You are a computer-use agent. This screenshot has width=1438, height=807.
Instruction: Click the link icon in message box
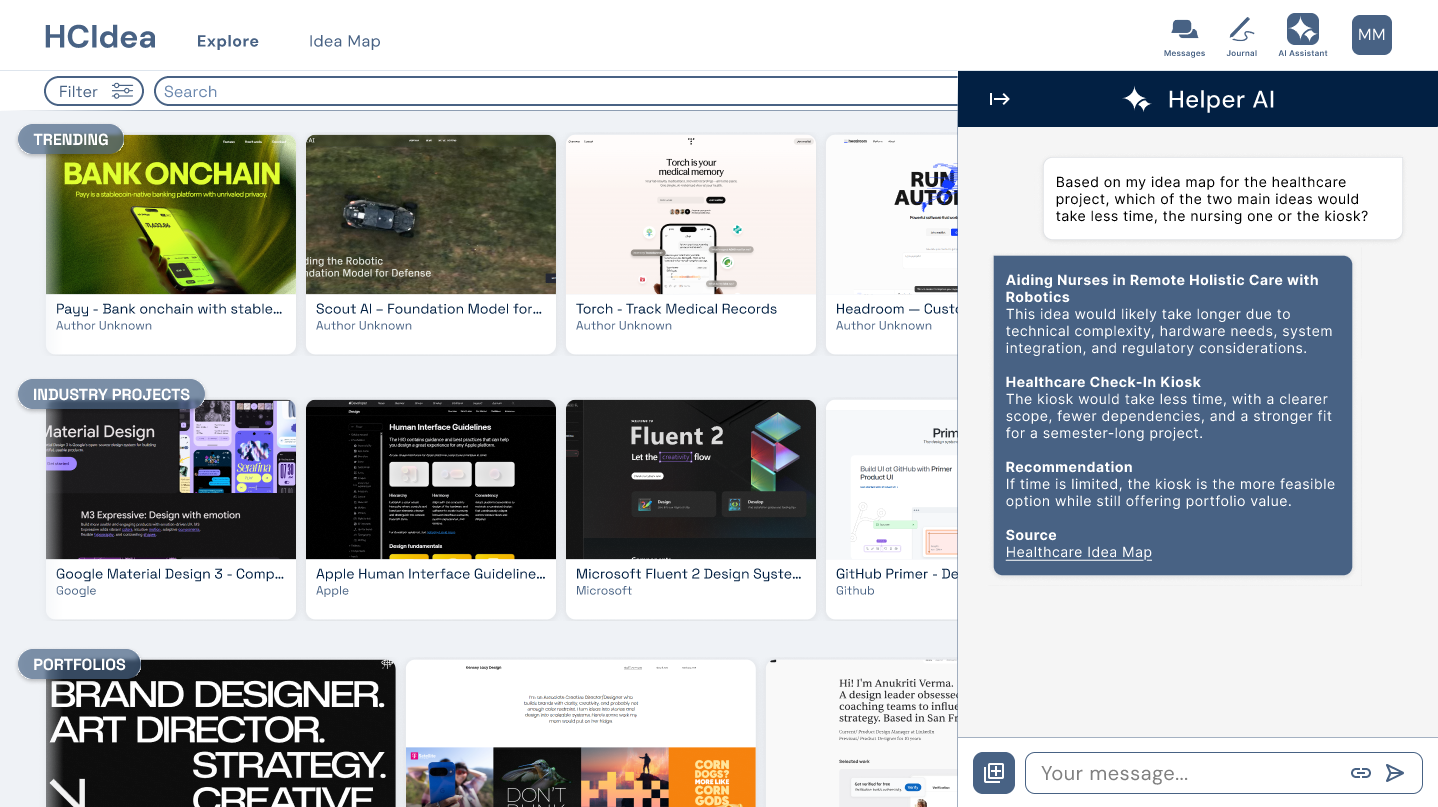1360,773
